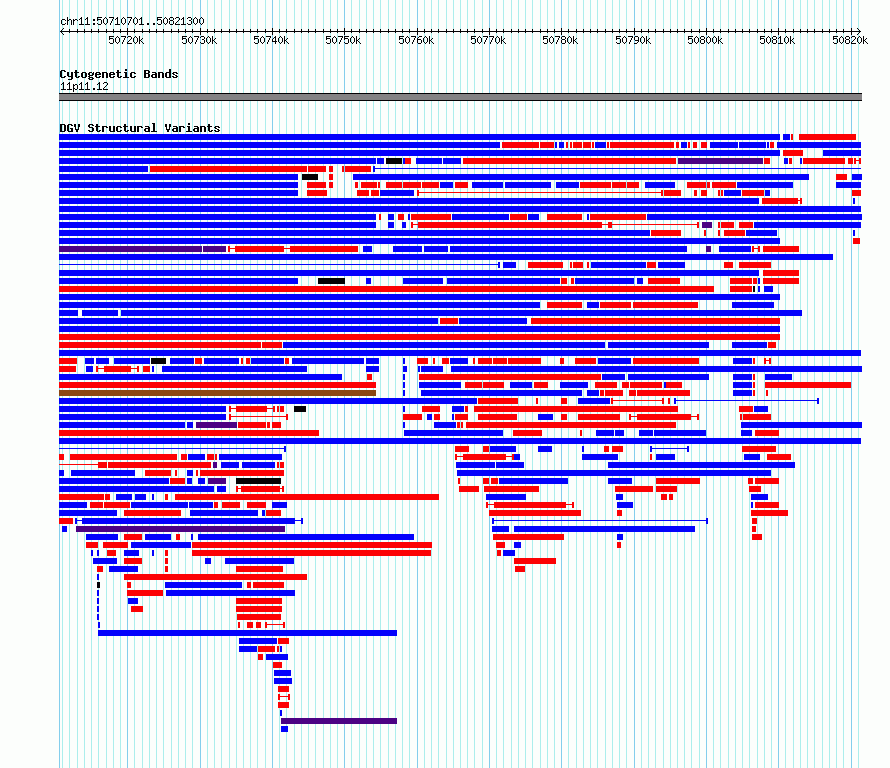Screen dimensions: 890x768
Task: Click the ruler's right arrow end
Action: point(858,31)
